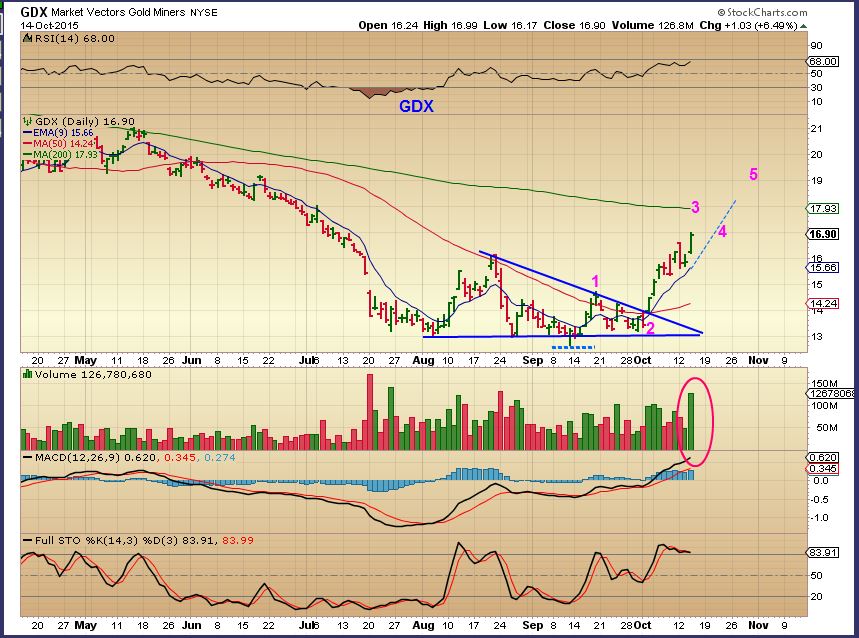The height and width of the screenshot is (638, 859).
Task: Click the 68.00 RSI tag on the right axis
Action: click(823, 61)
